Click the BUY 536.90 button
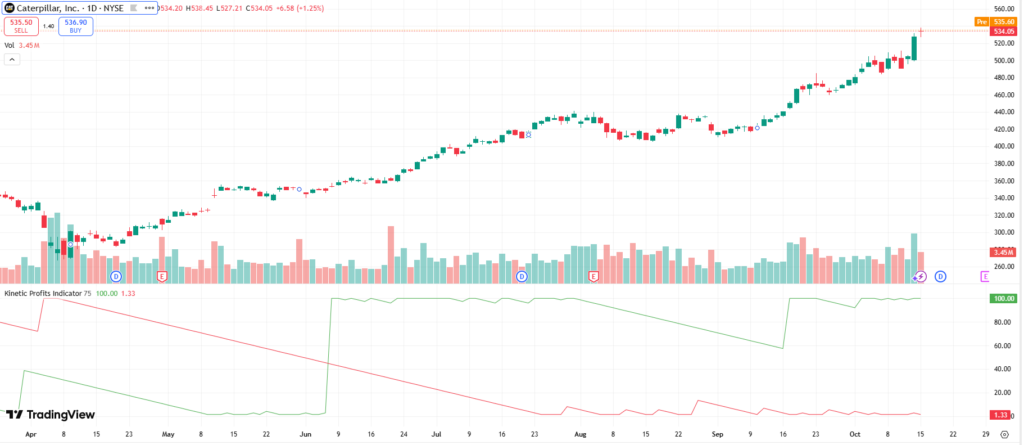Screen dimensions: 1024x445 [x=75, y=25]
